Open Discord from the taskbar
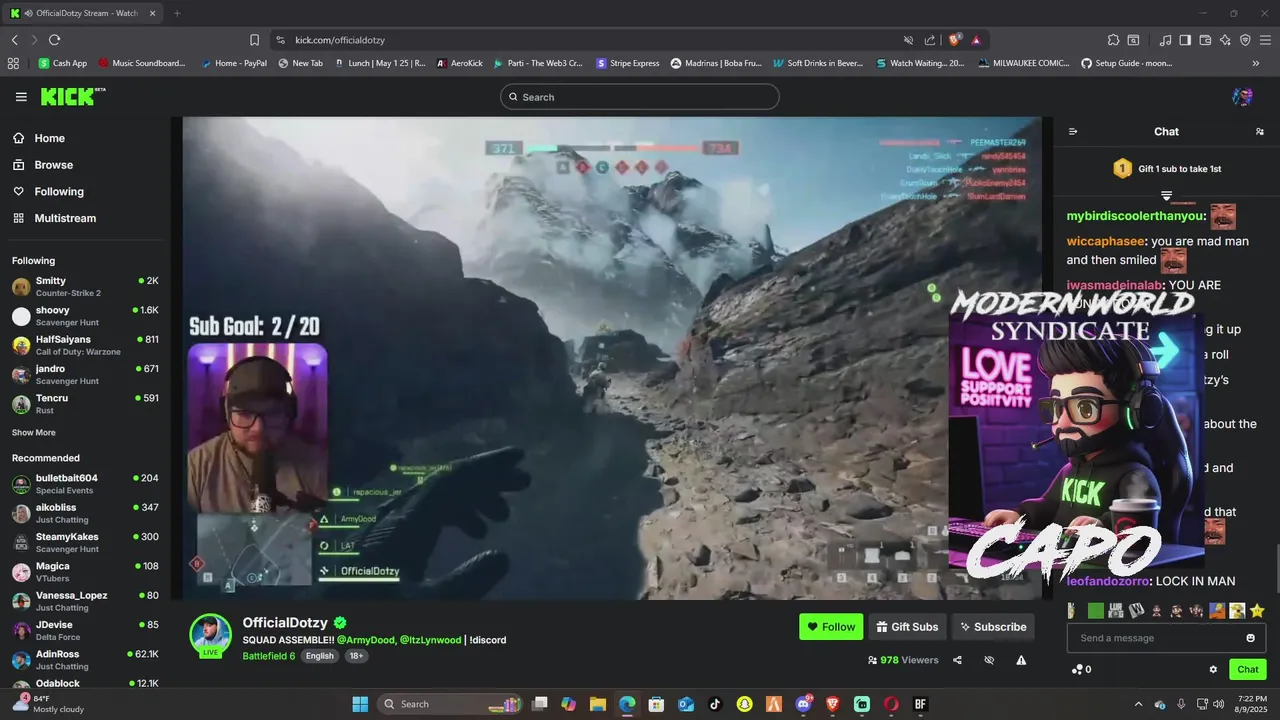 click(x=803, y=704)
